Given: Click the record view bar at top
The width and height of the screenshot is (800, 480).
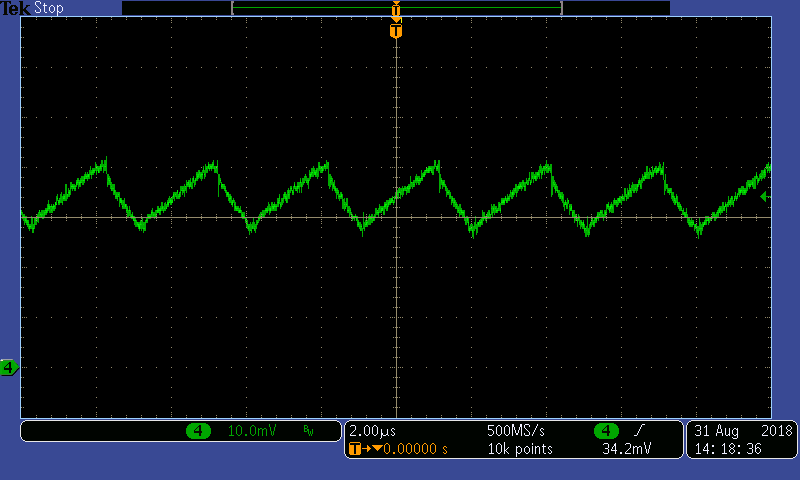Looking at the screenshot, I should 396,8.
